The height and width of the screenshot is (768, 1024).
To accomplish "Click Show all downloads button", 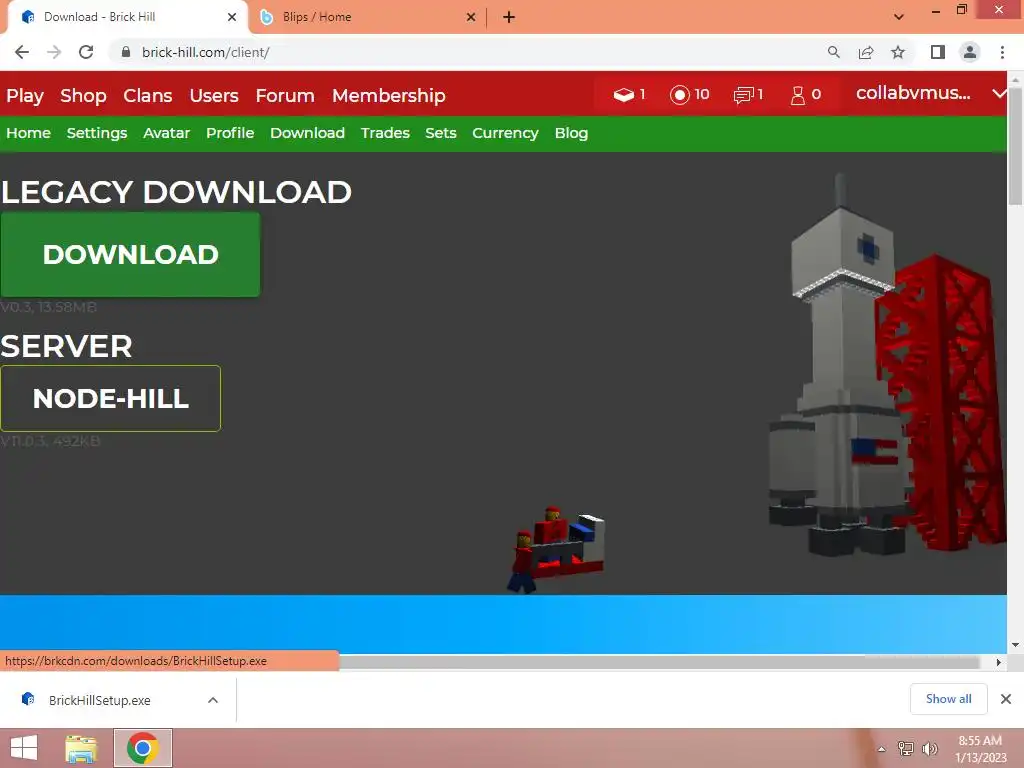I will coord(948,699).
